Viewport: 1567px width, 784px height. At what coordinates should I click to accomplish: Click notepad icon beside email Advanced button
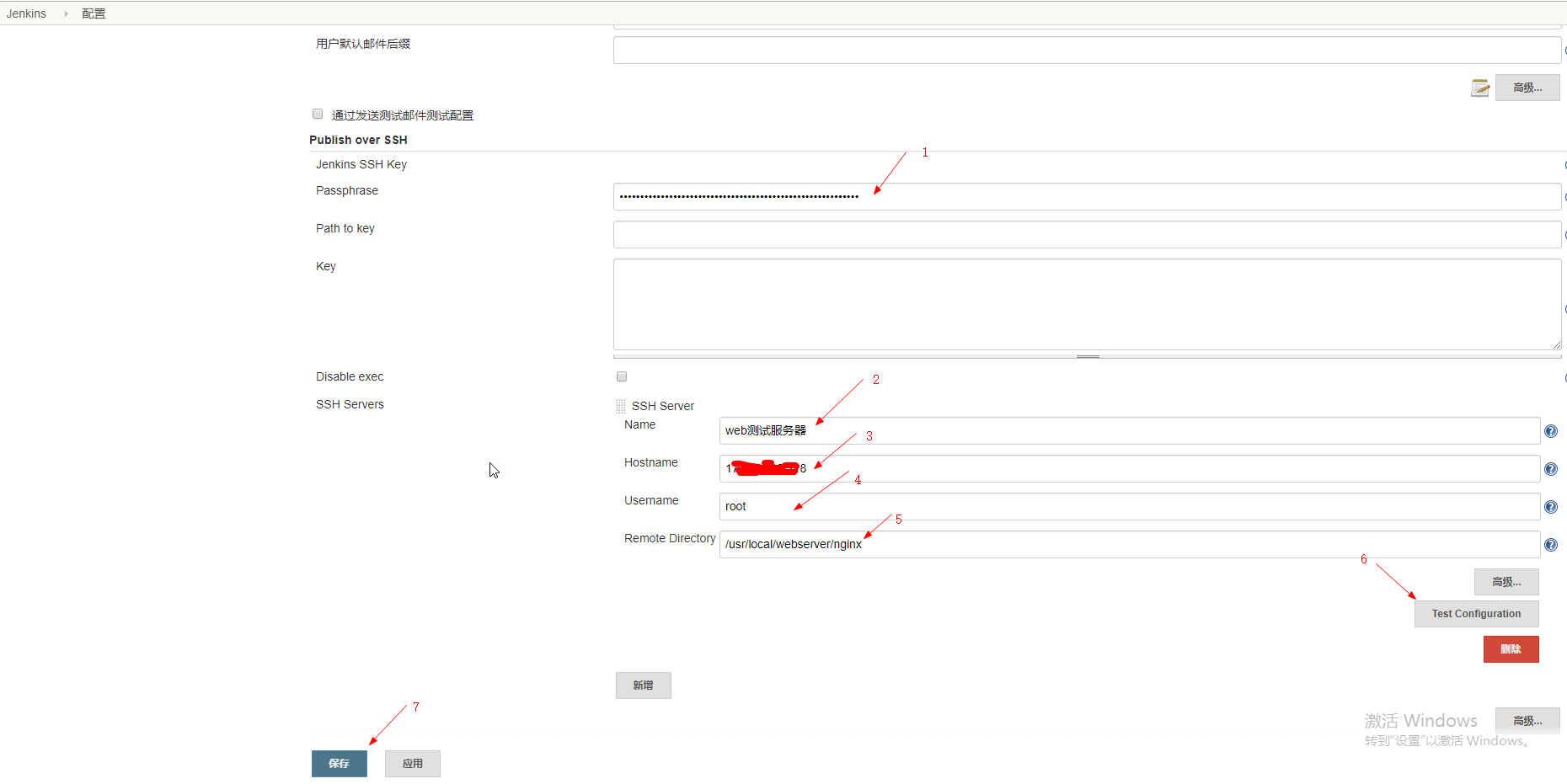1480,88
